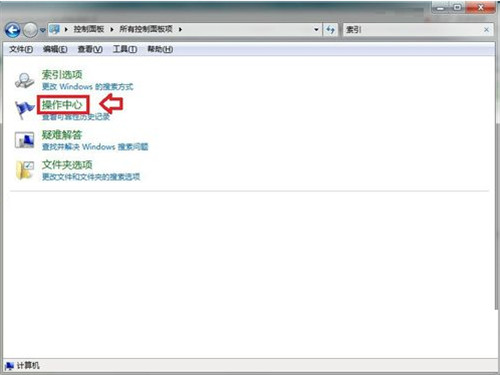The image size is (500, 375).
Task: Click the 索引选项 magnifier icon
Action: pyautogui.click(x=24, y=80)
